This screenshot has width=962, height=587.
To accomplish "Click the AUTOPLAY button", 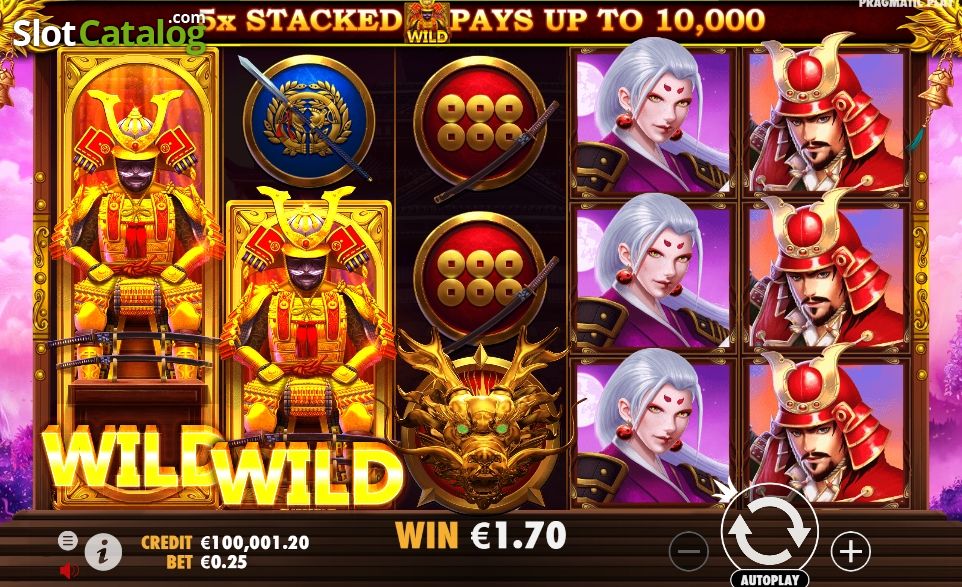I will click(769, 579).
